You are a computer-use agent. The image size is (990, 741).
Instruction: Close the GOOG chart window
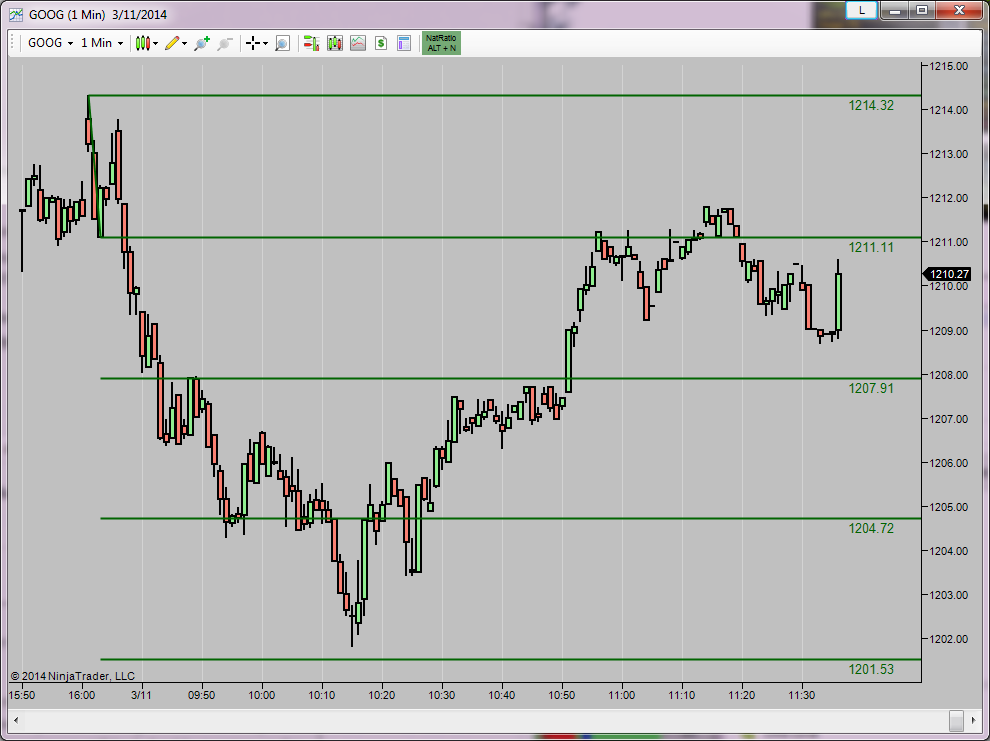[959, 10]
